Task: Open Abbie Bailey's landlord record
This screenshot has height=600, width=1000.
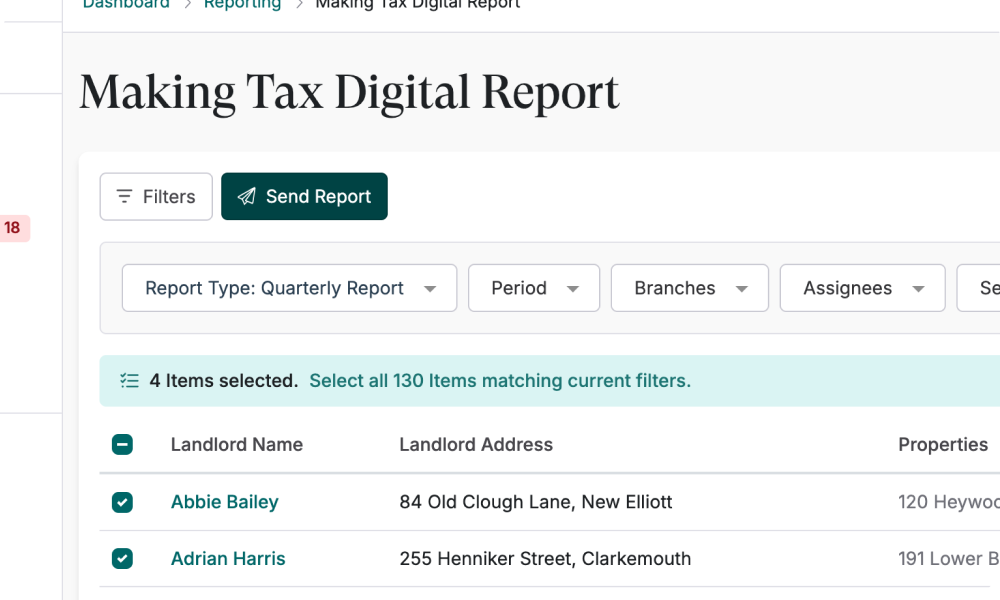Action: click(224, 502)
